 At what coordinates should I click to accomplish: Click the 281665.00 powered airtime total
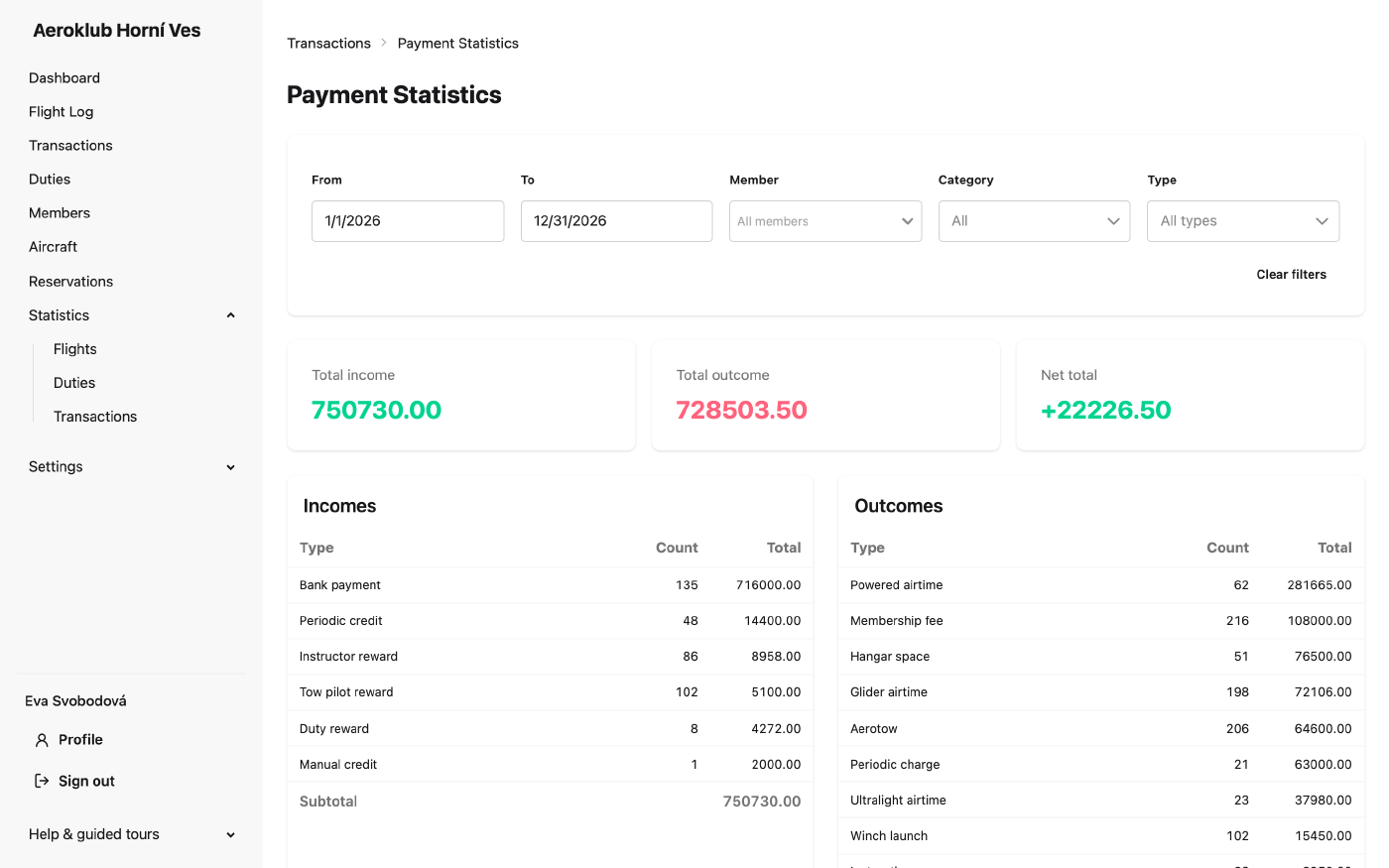click(x=1320, y=585)
